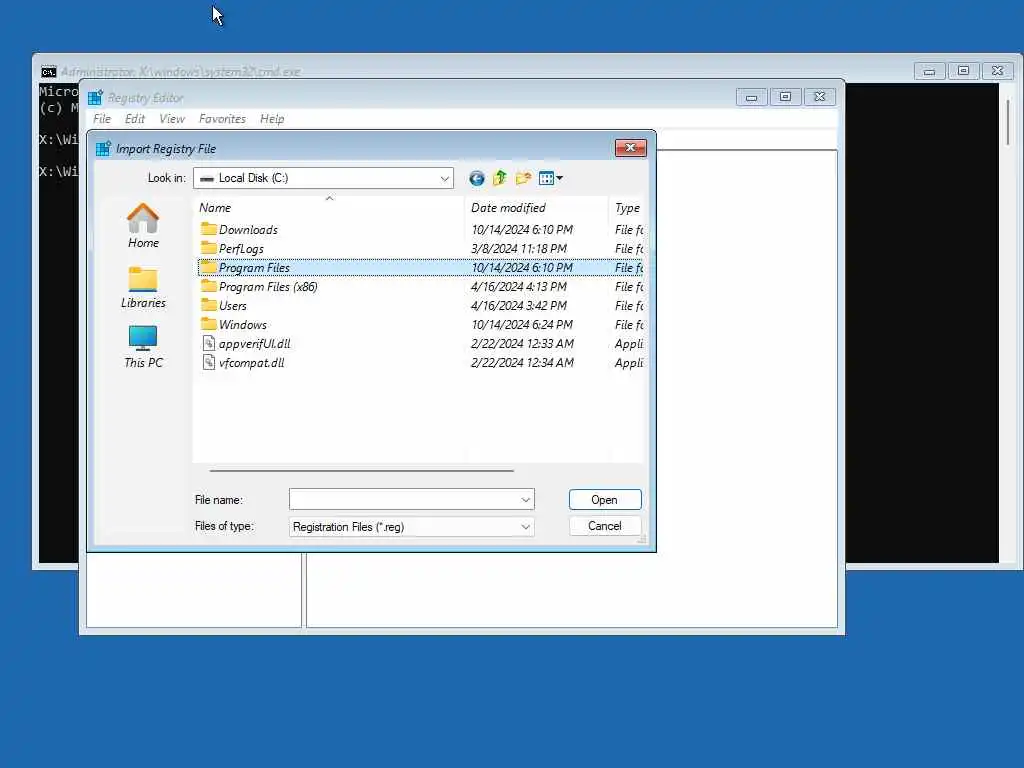Go up one folder level icon
This screenshot has height=768, width=1024.
click(500, 178)
